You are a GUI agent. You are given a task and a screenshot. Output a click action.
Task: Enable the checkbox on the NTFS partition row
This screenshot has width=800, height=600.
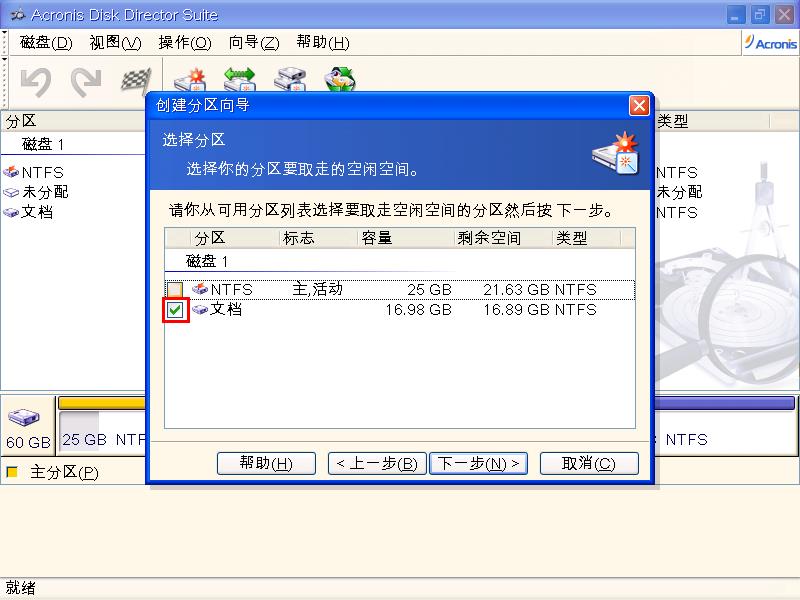[x=172, y=289]
